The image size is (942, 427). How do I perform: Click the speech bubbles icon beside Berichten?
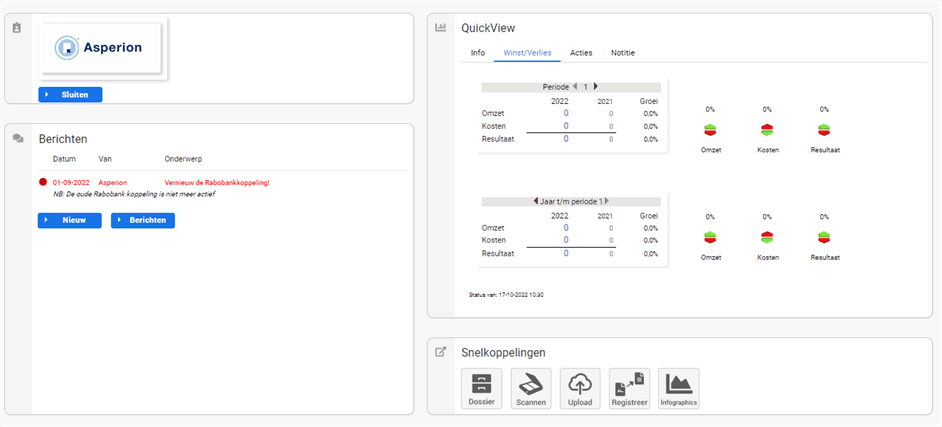pos(18,139)
